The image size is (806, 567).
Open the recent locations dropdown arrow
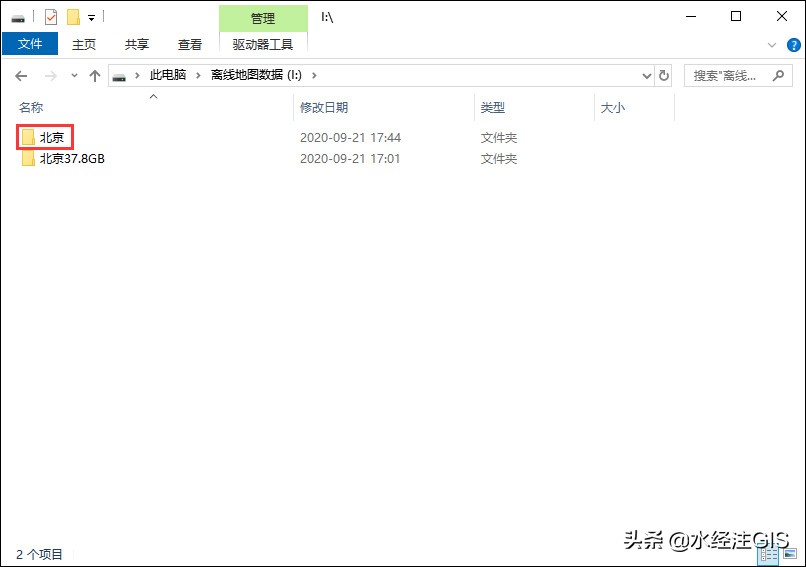point(75,76)
